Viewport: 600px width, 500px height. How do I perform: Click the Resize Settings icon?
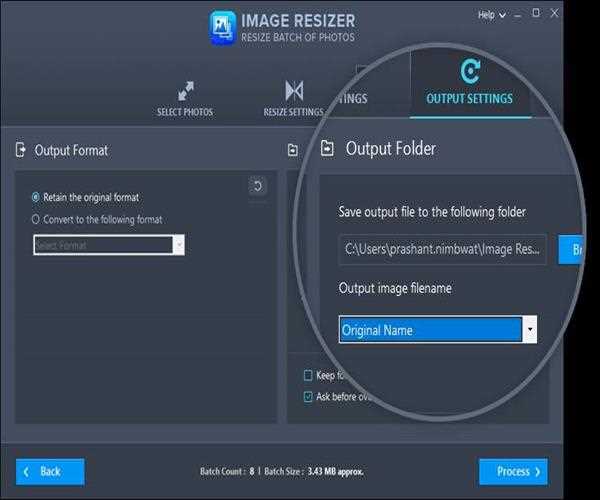coord(294,90)
